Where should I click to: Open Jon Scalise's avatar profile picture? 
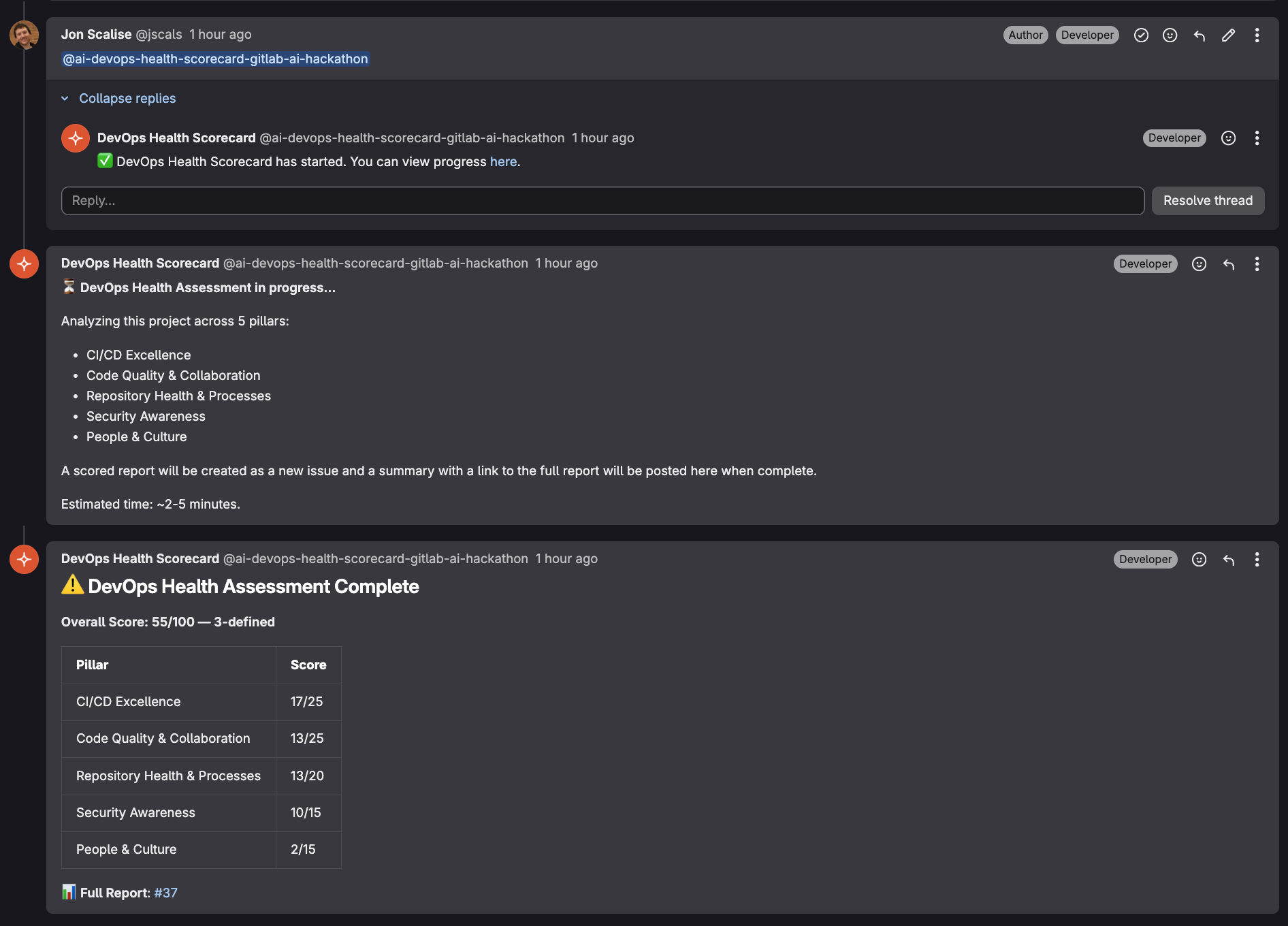tap(24, 35)
